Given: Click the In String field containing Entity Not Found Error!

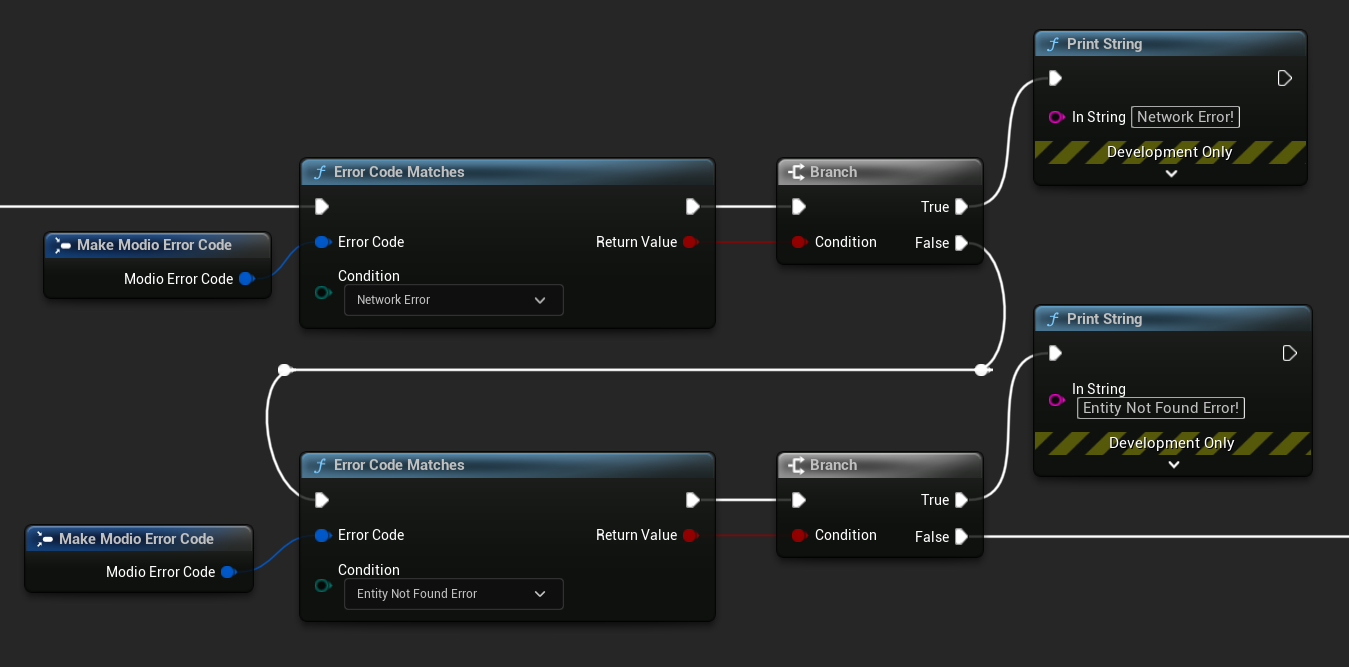Looking at the screenshot, I should click(1161, 408).
